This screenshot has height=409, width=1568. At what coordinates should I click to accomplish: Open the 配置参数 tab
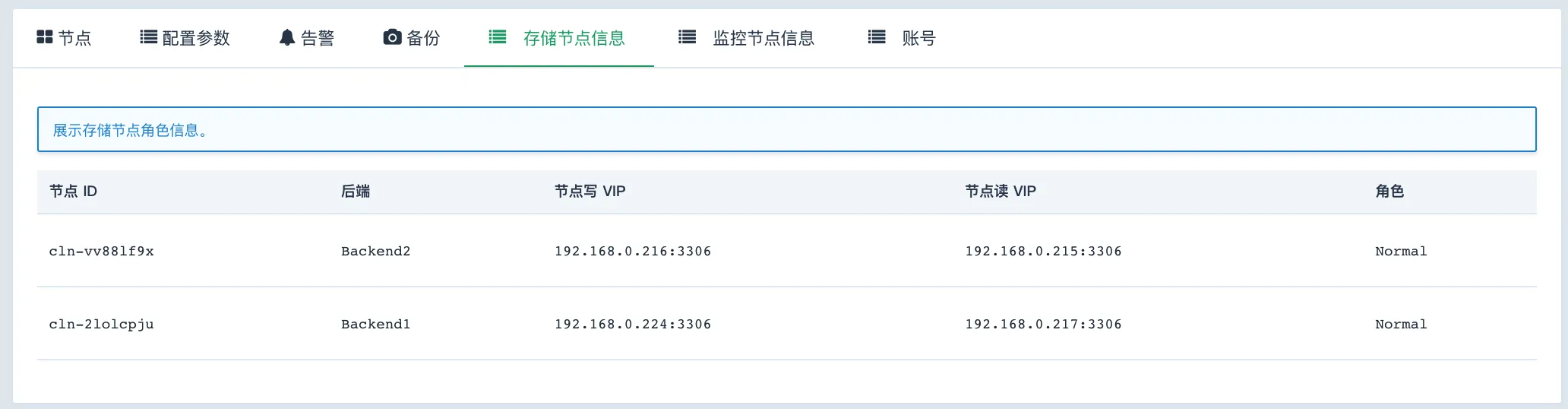coord(185,38)
